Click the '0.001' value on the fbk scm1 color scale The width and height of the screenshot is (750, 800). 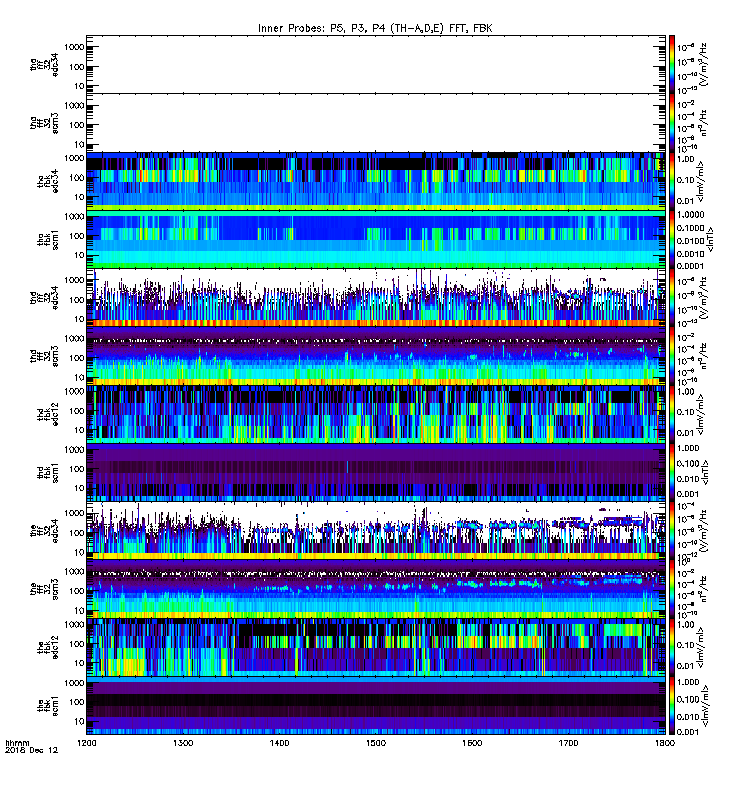[688, 732]
